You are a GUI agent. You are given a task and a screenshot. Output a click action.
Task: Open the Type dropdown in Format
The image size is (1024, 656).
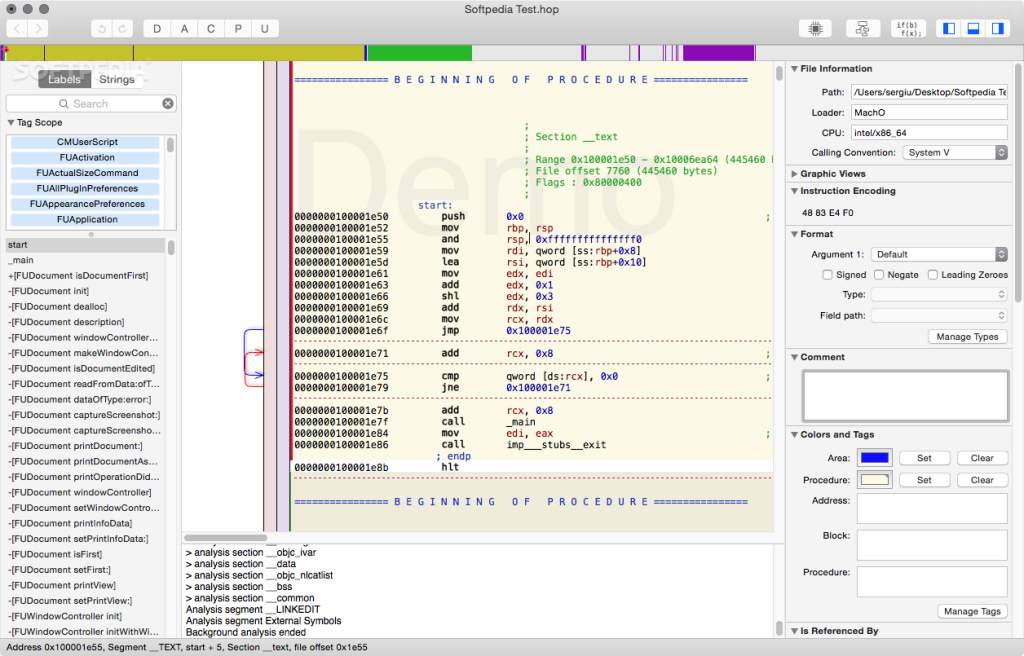coord(939,295)
